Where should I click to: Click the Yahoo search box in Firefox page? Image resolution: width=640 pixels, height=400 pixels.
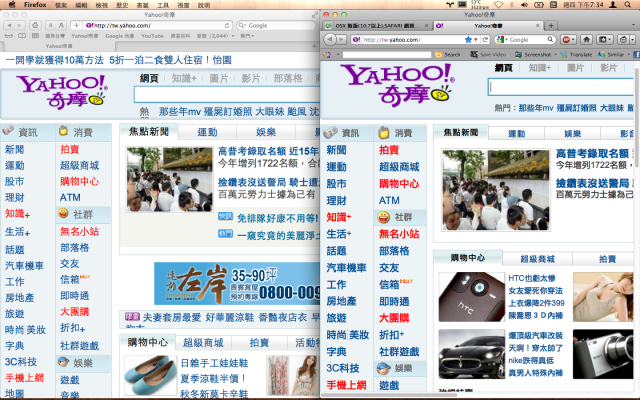(x=561, y=87)
